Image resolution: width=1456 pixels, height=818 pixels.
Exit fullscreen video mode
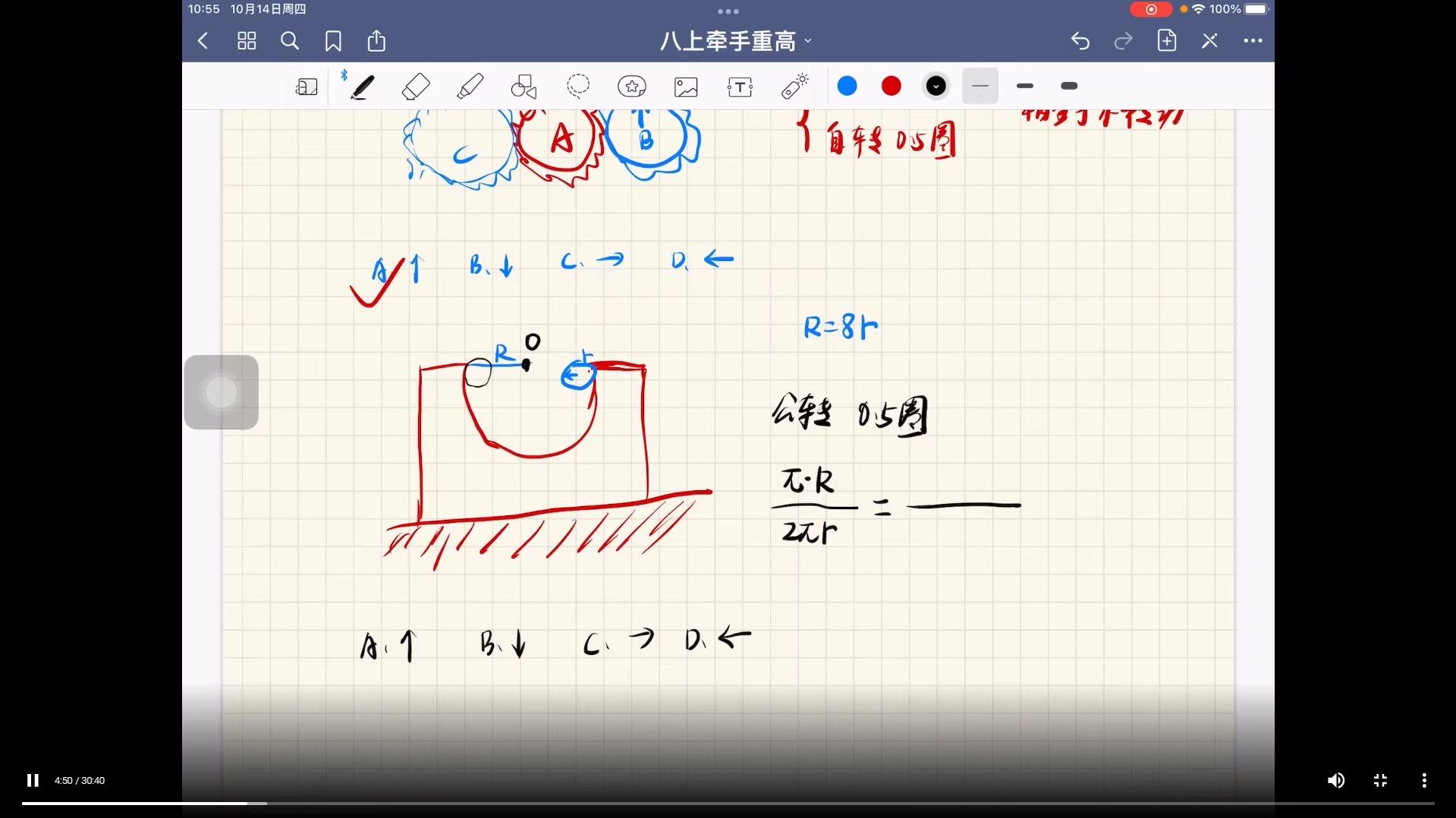pyautogui.click(x=1380, y=780)
